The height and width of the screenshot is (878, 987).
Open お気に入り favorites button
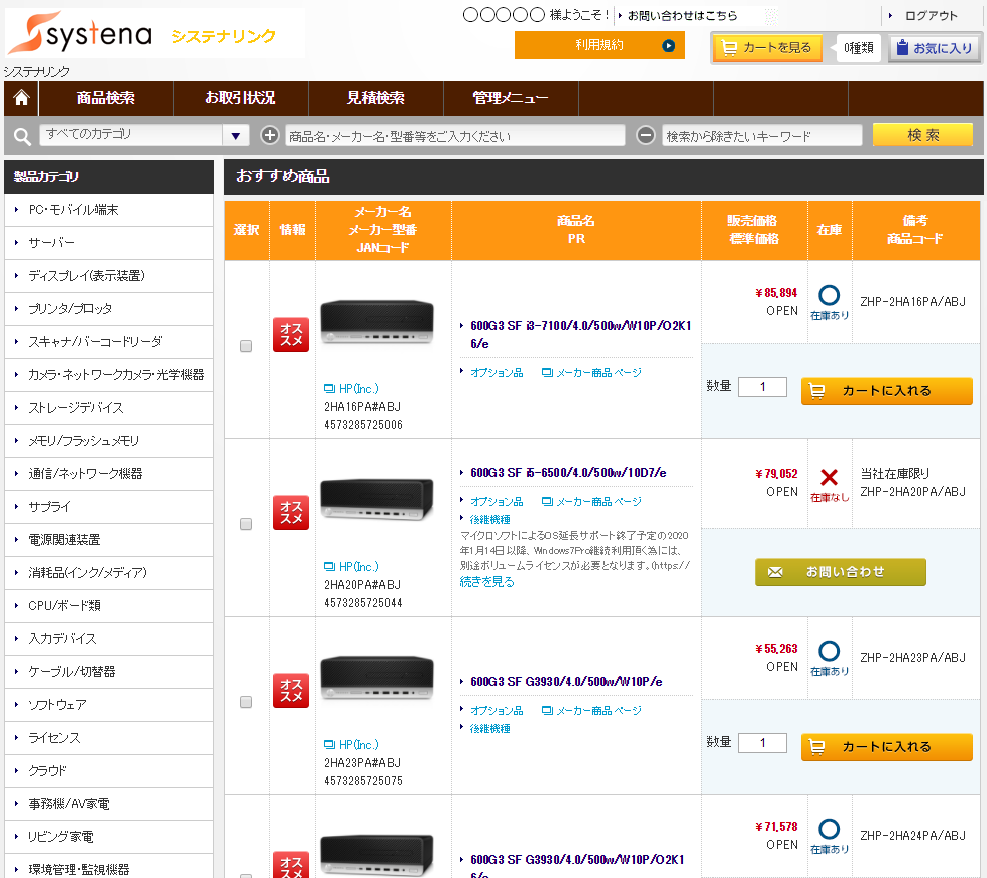pos(934,48)
